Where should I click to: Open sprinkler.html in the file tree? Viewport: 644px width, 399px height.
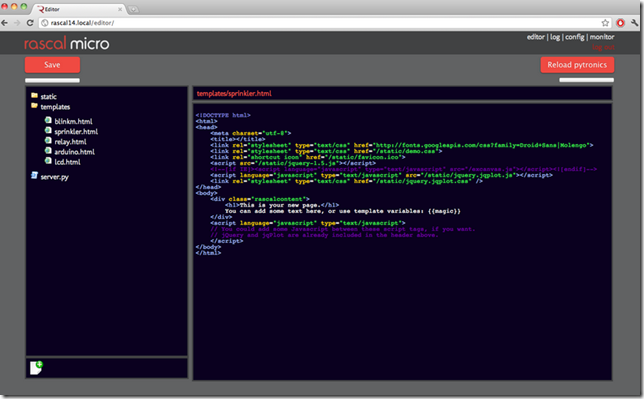coord(76,131)
